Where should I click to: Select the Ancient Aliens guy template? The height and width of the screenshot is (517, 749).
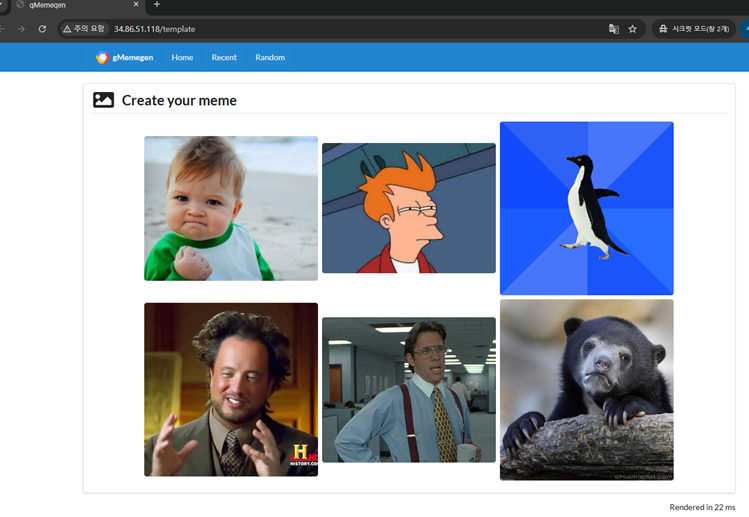pyautogui.click(x=231, y=389)
